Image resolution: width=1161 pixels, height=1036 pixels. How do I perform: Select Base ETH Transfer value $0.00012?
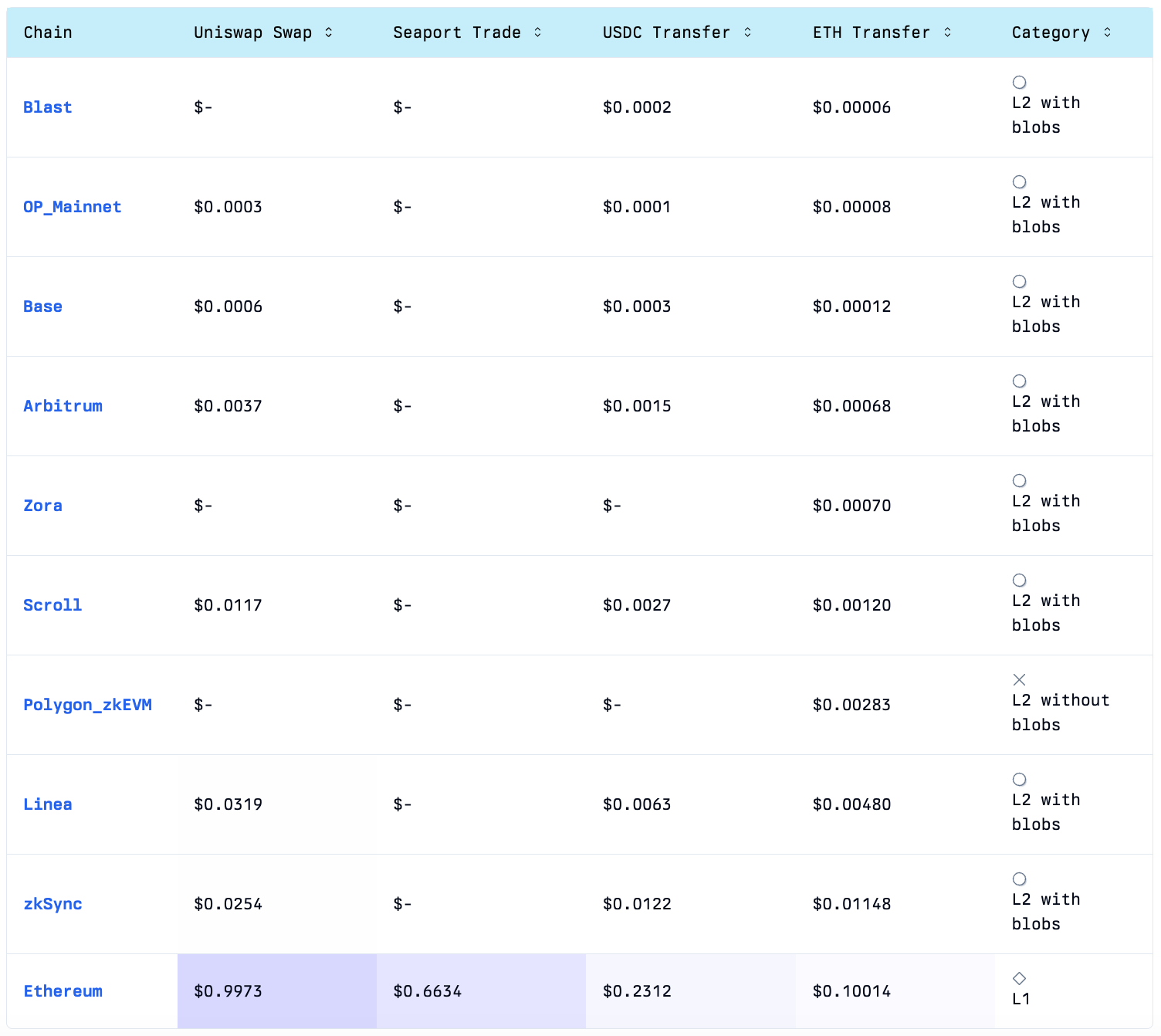tap(851, 306)
